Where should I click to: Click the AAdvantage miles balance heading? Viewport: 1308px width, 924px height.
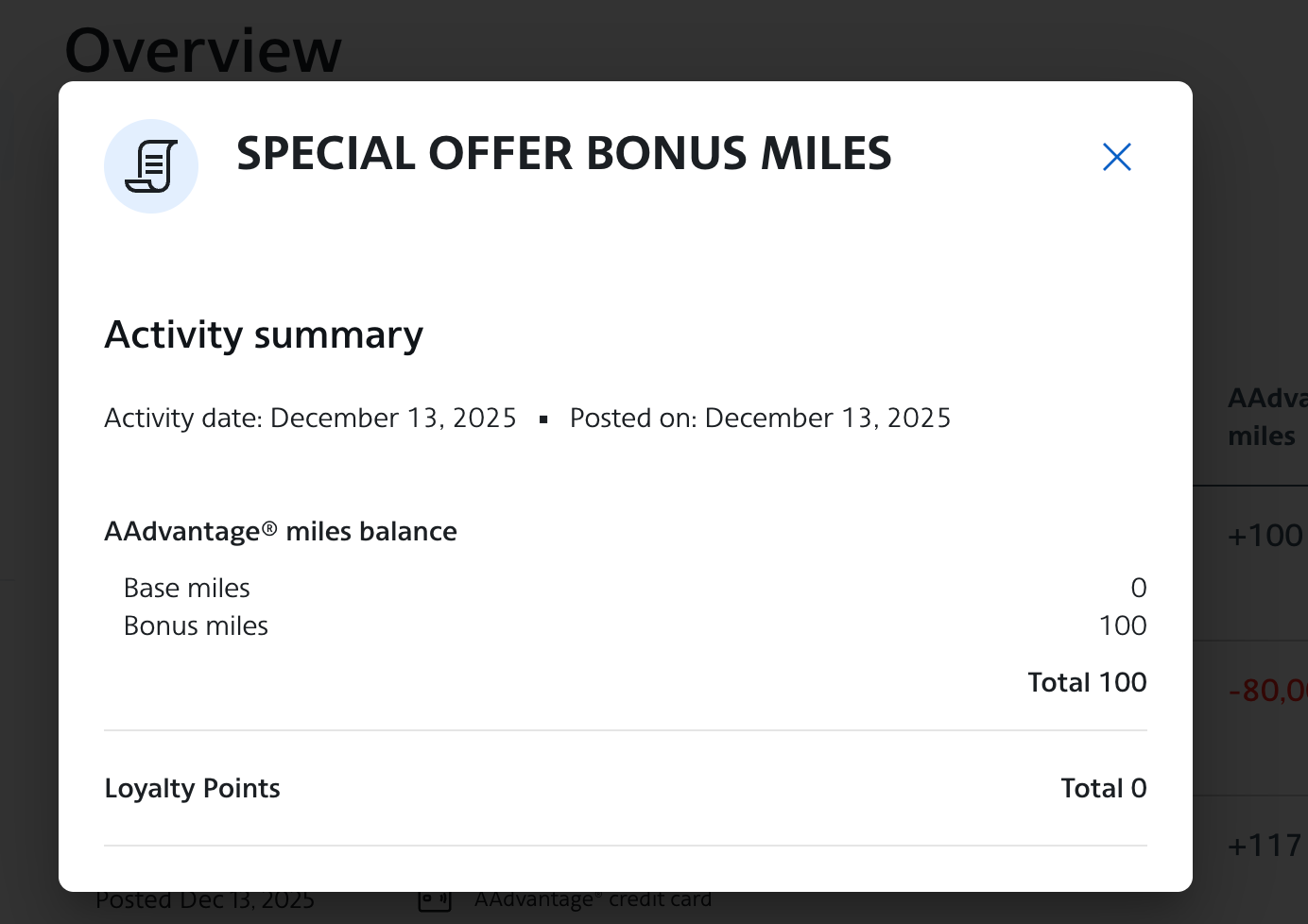tap(281, 531)
